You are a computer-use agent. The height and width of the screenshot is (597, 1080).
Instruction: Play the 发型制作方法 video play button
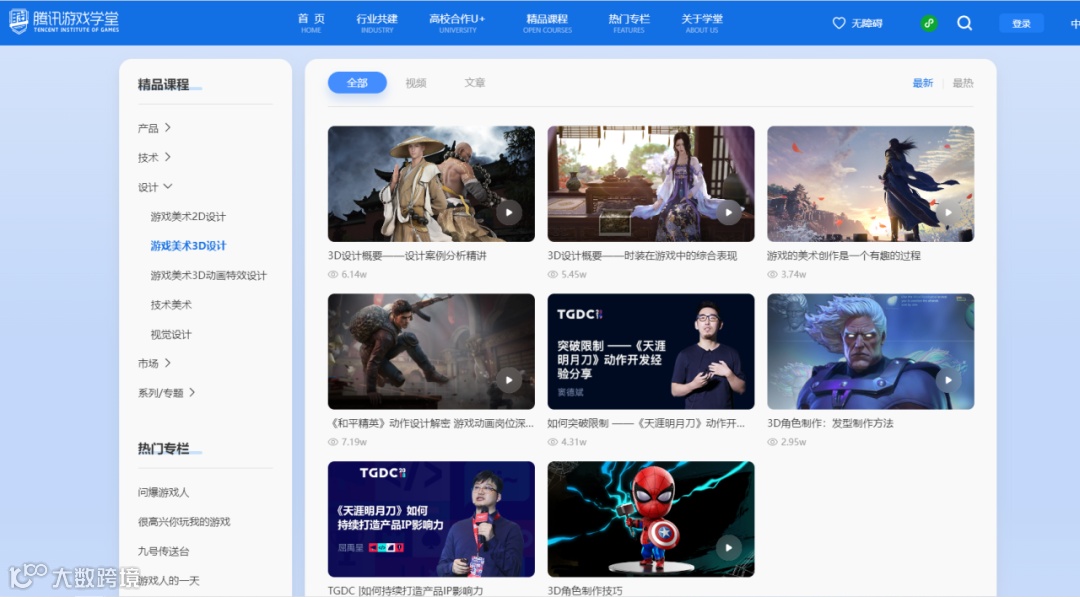[x=948, y=379]
